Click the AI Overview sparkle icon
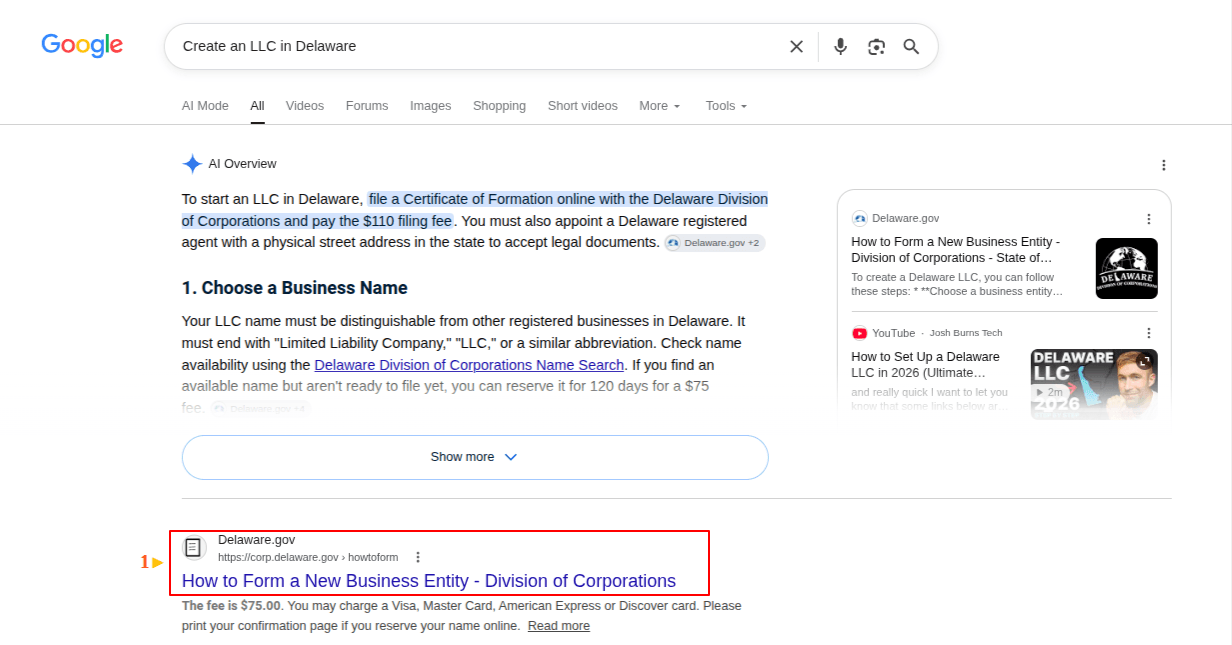Image resolution: width=1232 pixels, height=645 pixels. (192, 164)
